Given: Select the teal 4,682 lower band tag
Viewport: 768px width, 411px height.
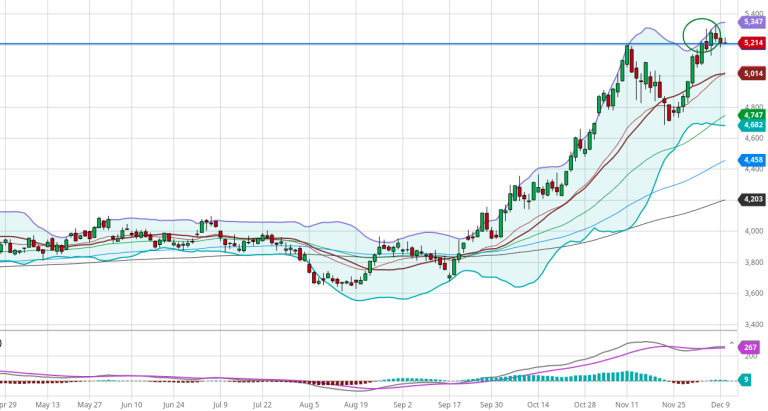Looking at the screenshot, I should point(752,125).
